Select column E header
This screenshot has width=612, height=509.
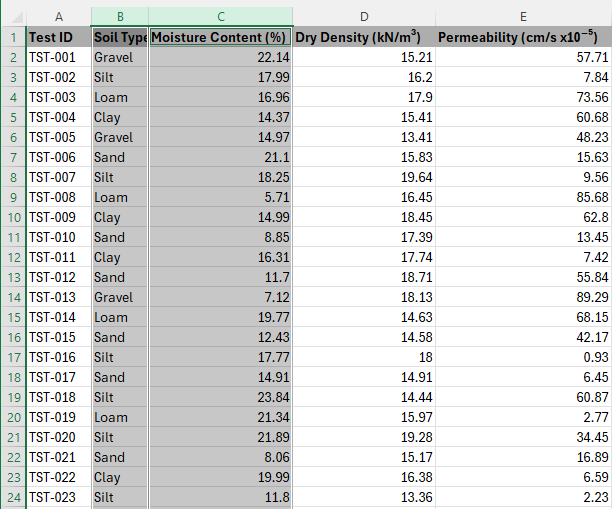tap(523, 17)
